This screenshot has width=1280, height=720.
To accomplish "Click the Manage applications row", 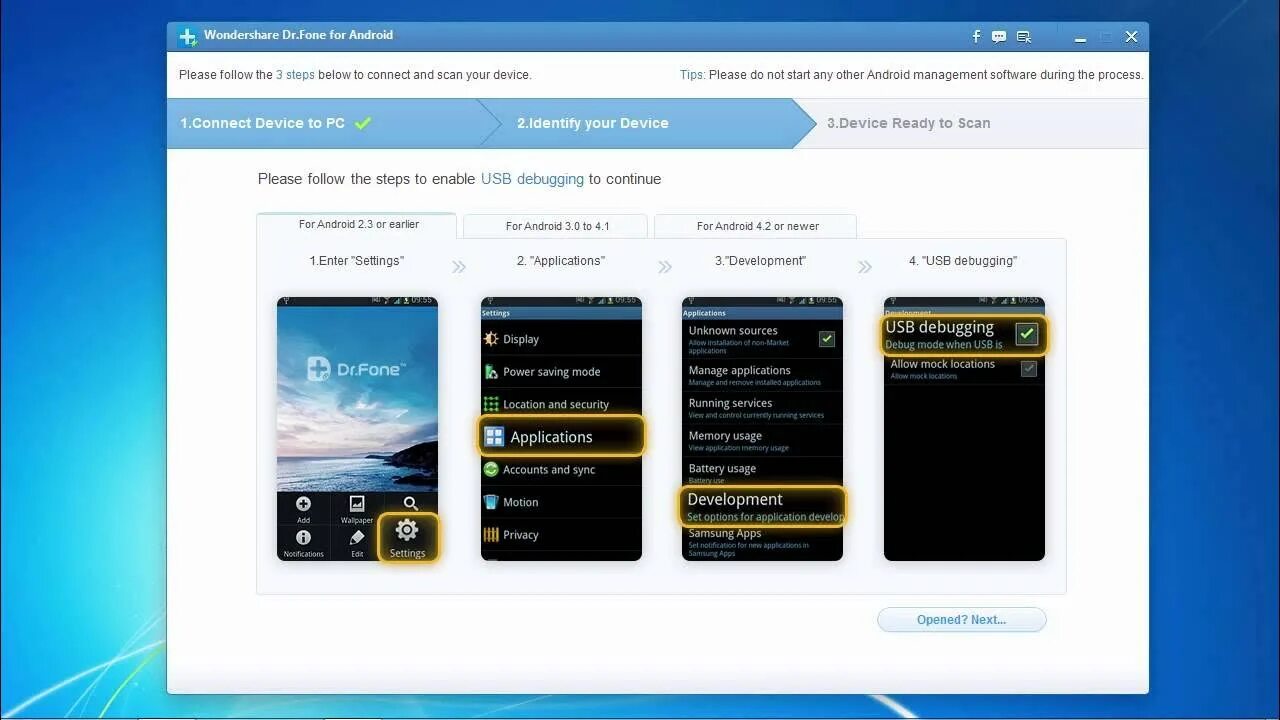I will [761, 375].
